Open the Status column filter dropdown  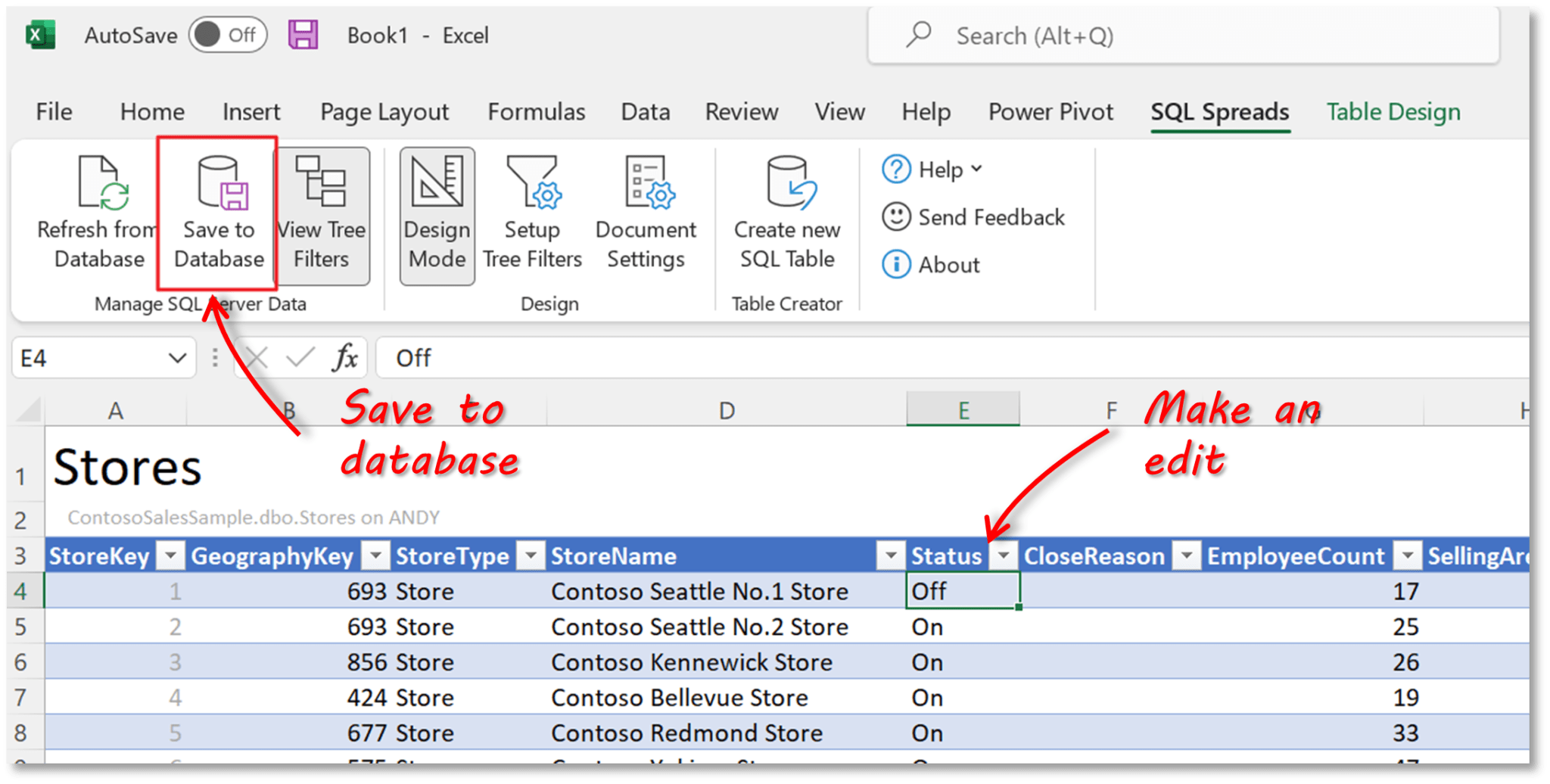pyautogui.click(x=1004, y=555)
